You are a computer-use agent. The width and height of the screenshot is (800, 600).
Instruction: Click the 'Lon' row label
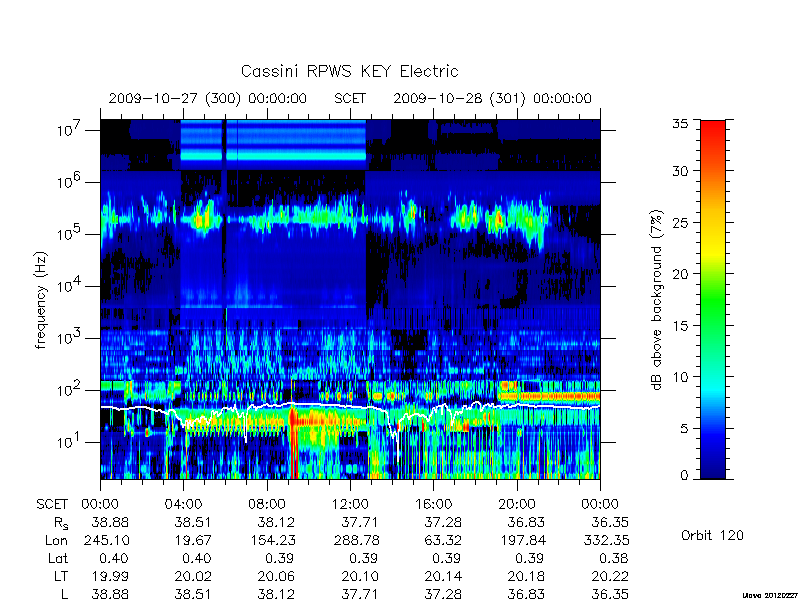(56, 540)
